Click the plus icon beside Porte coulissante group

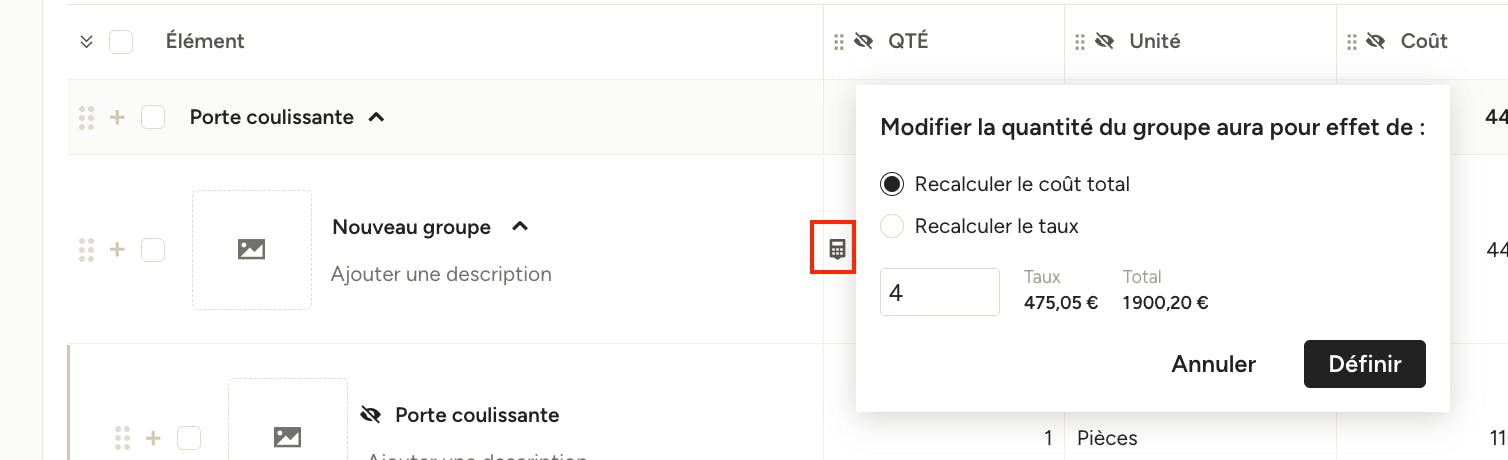(117, 117)
